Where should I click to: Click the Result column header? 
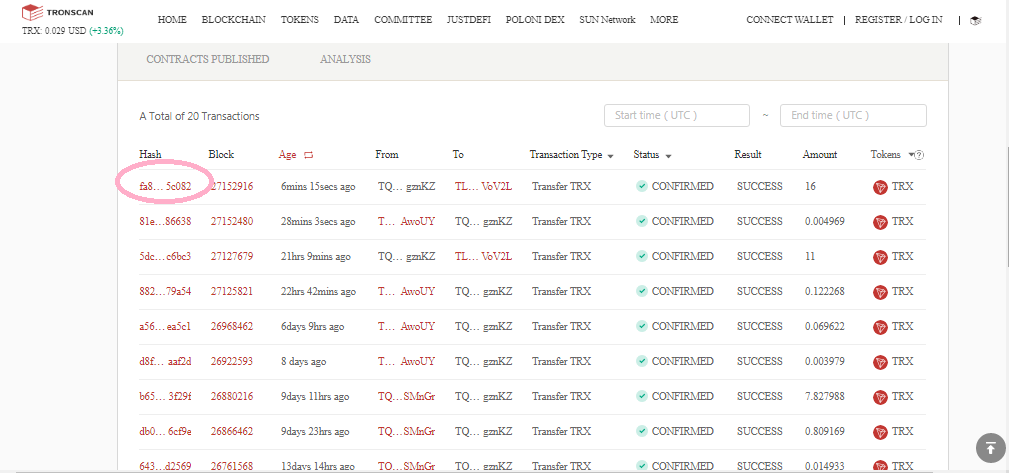click(748, 154)
